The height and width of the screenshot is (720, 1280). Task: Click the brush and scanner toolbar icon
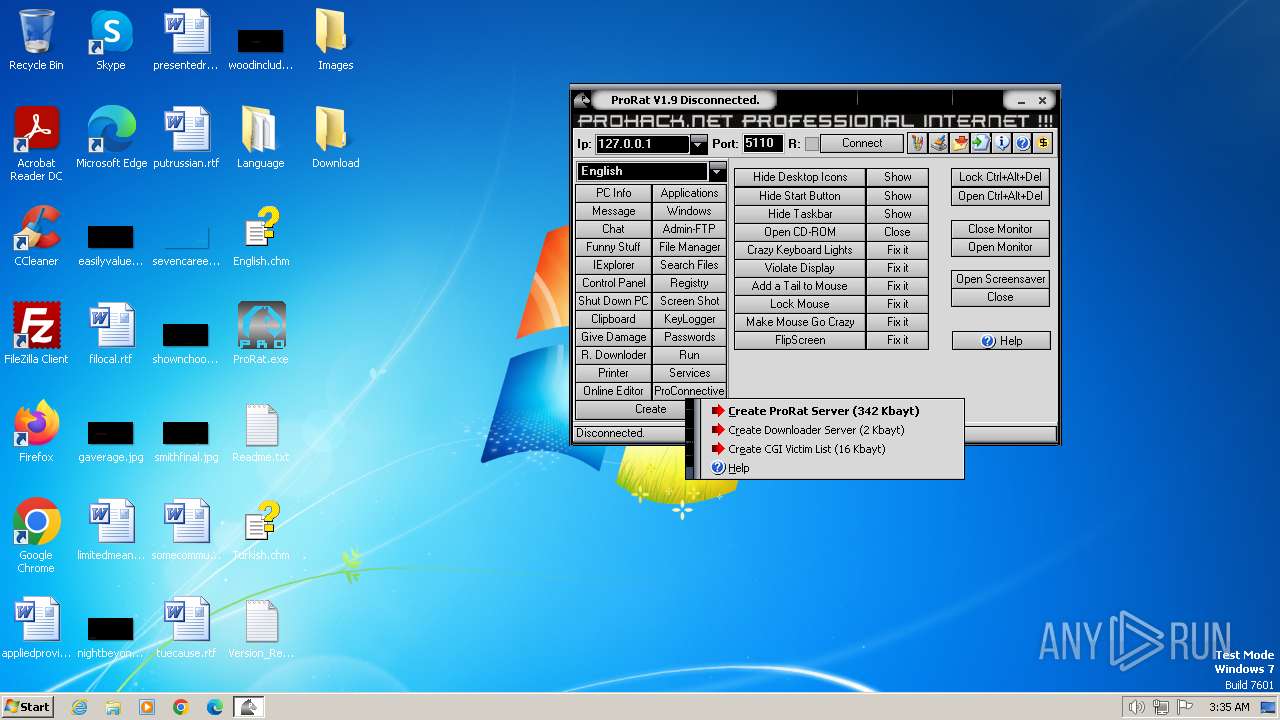[x=938, y=144]
